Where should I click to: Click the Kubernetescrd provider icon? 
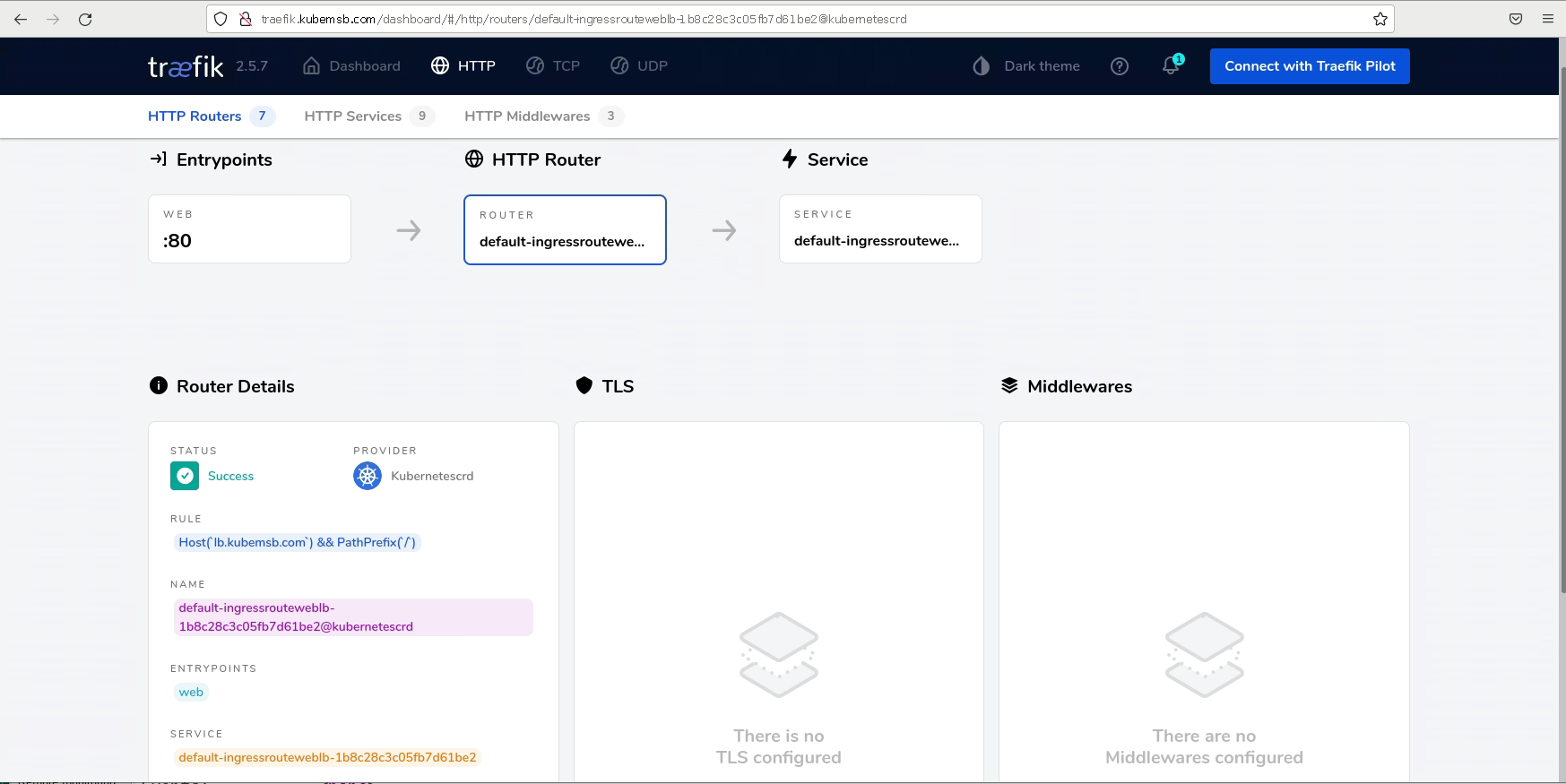pyautogui.click(x=368, y=476)
